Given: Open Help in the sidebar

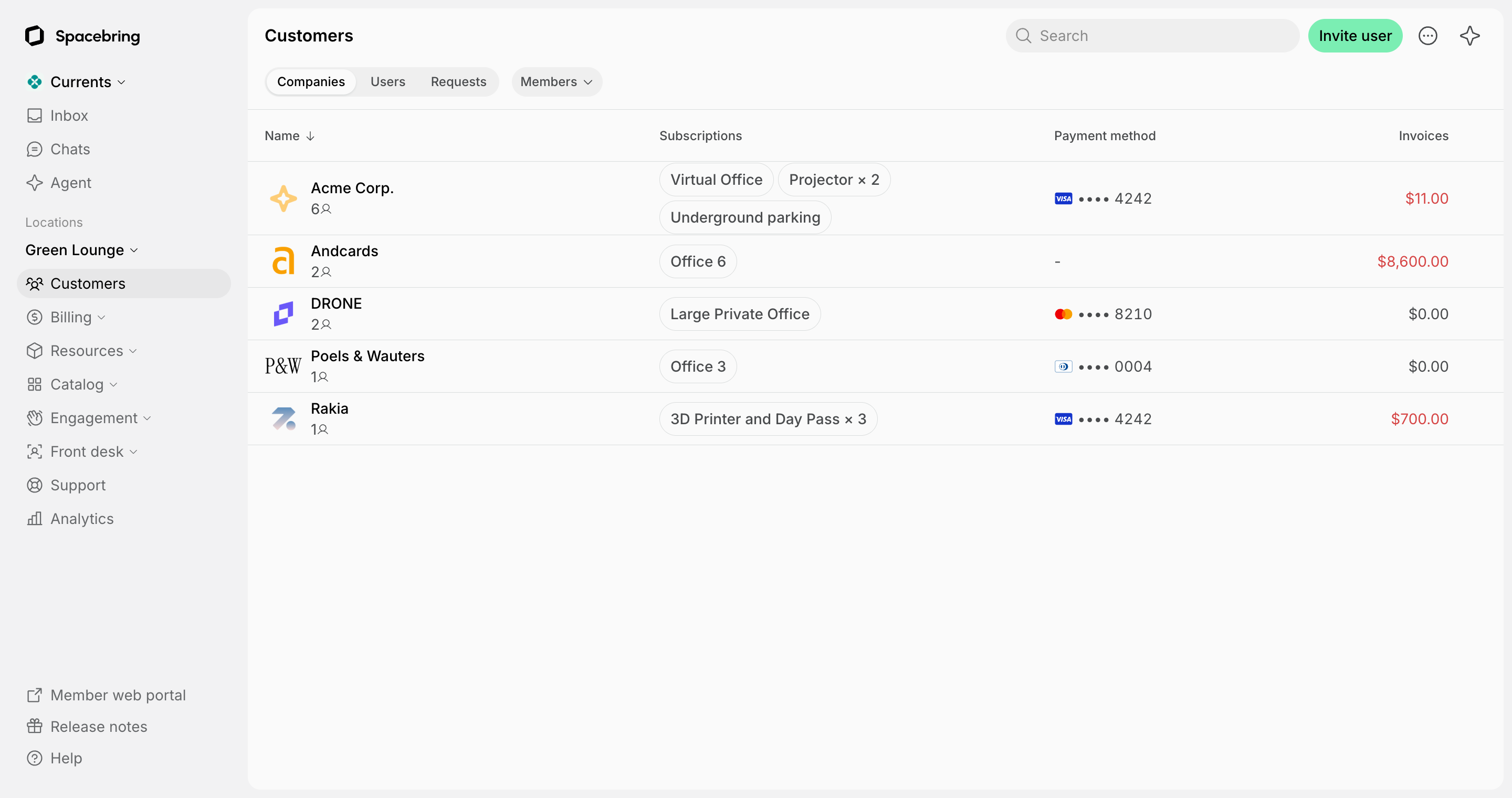Looking at the screenshot, I should pyautogui.click(x=54, y=758).
